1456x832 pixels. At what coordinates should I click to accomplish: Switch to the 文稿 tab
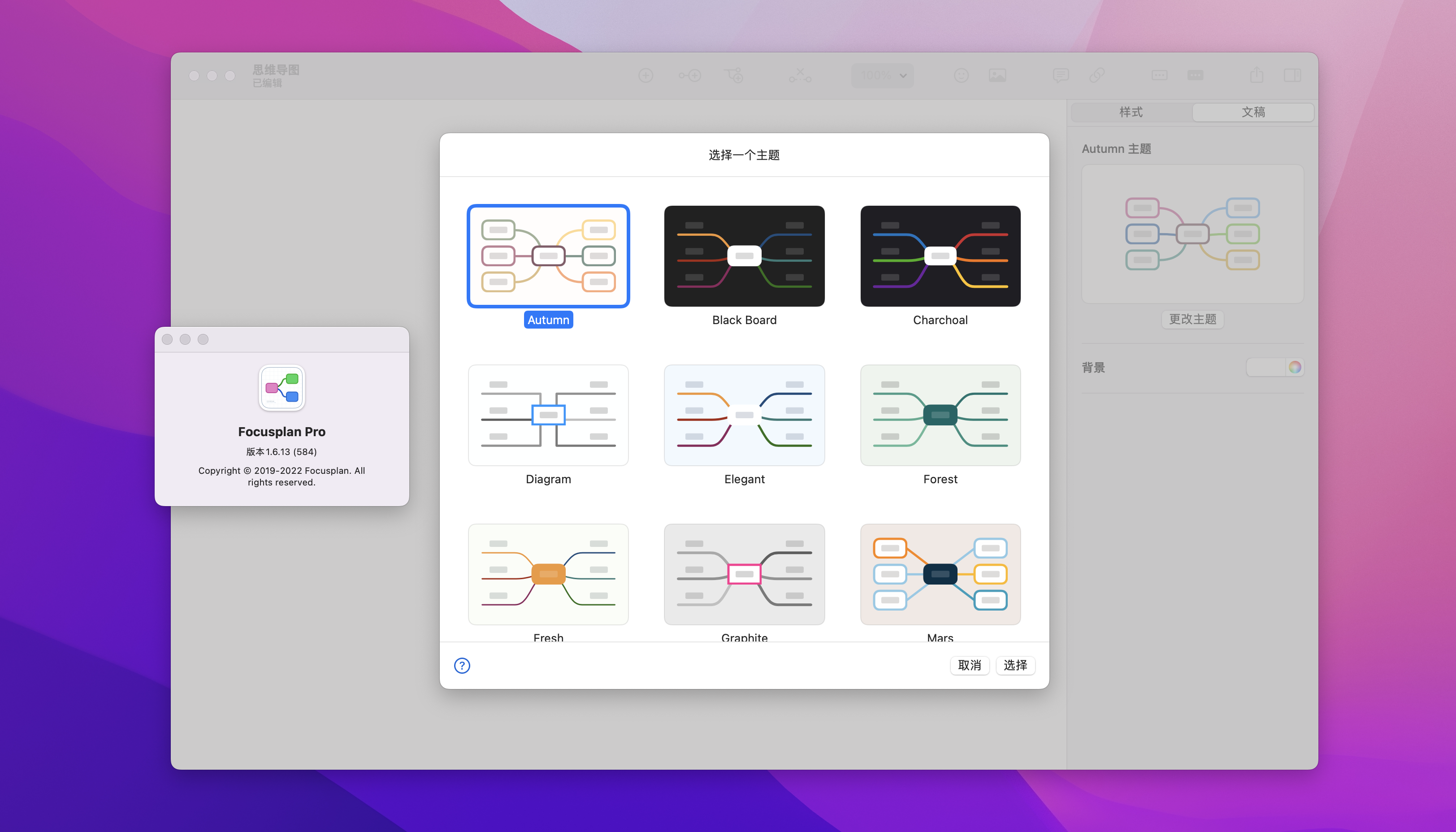click(x=1253, y=112)
